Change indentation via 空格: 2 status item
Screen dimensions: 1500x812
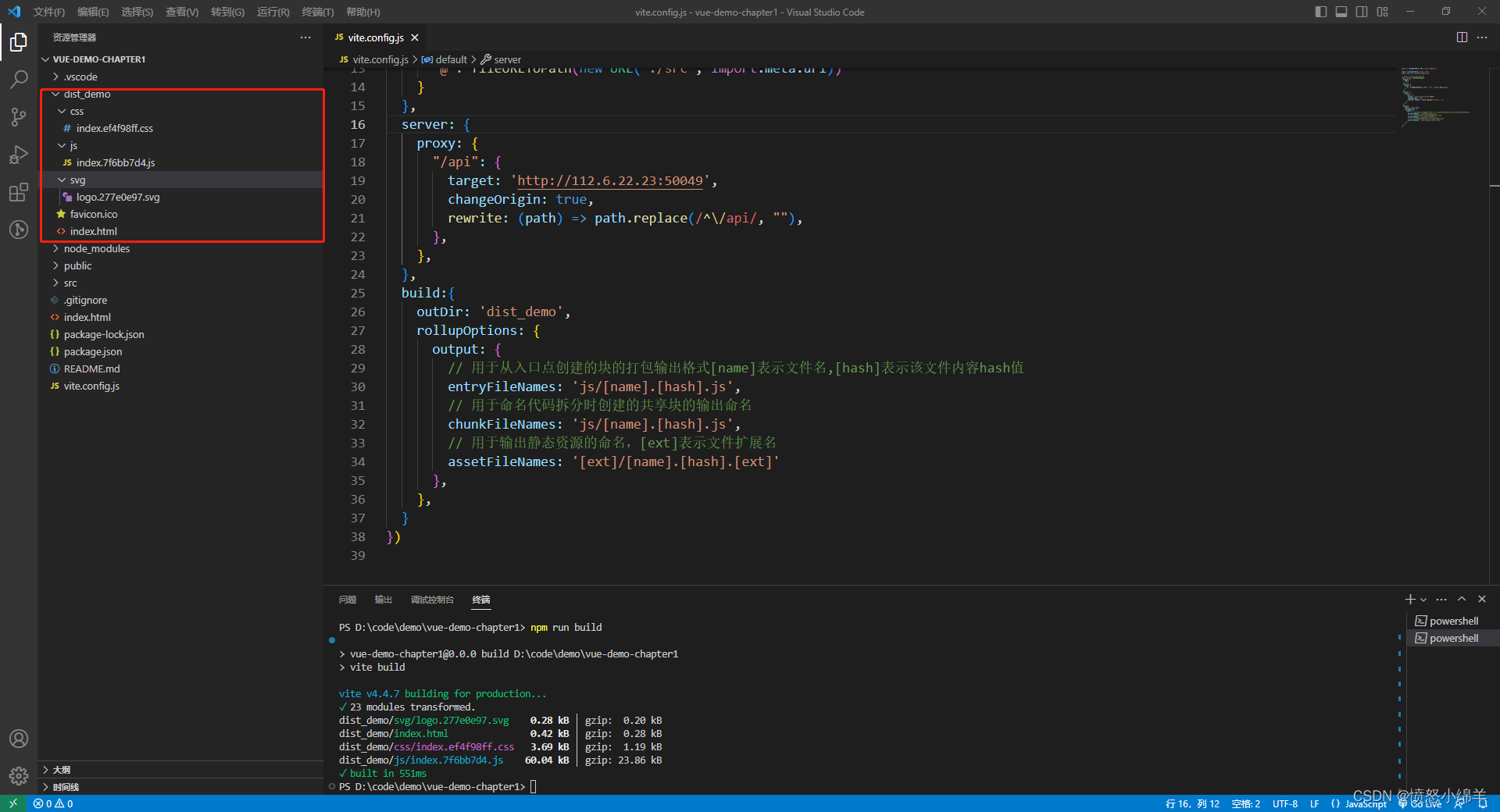pos(1246,803)
